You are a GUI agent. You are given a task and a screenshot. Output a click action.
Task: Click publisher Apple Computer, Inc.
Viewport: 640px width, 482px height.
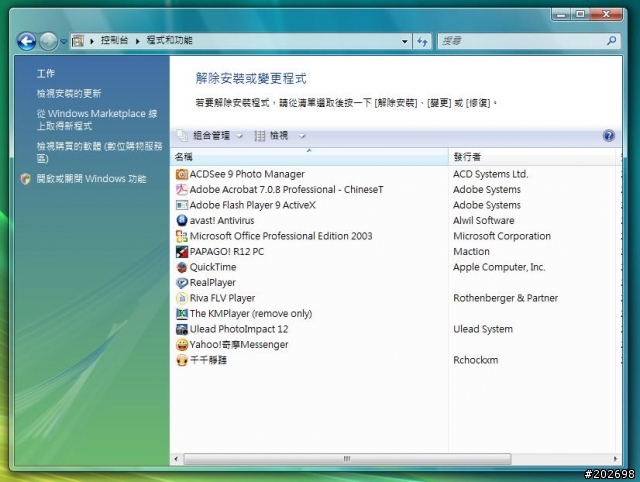click(x=499, y=267)
